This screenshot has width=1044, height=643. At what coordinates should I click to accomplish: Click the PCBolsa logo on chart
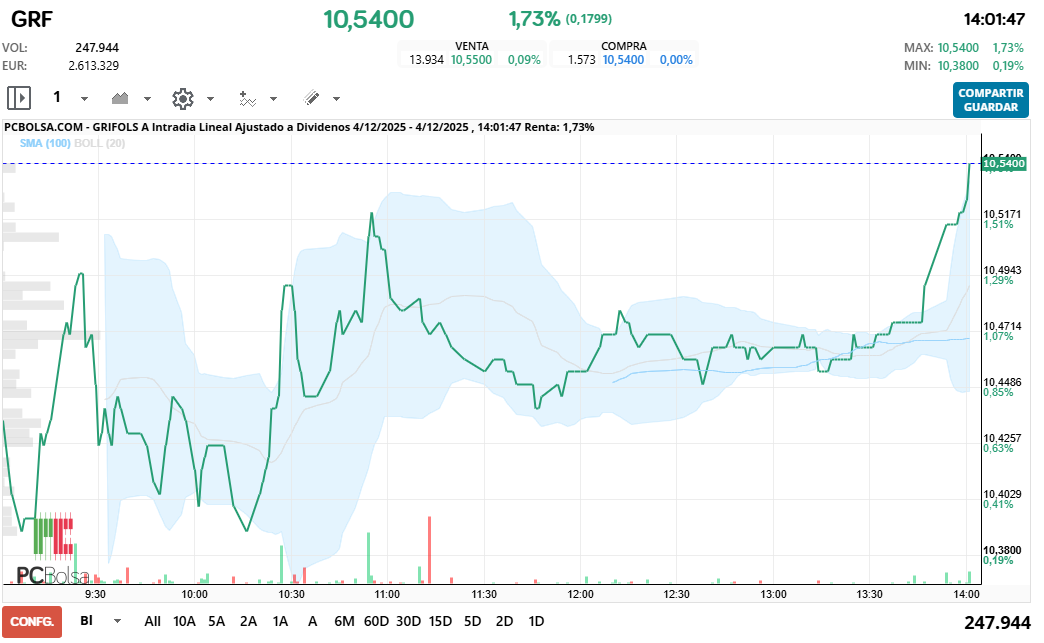click(52, 575)
